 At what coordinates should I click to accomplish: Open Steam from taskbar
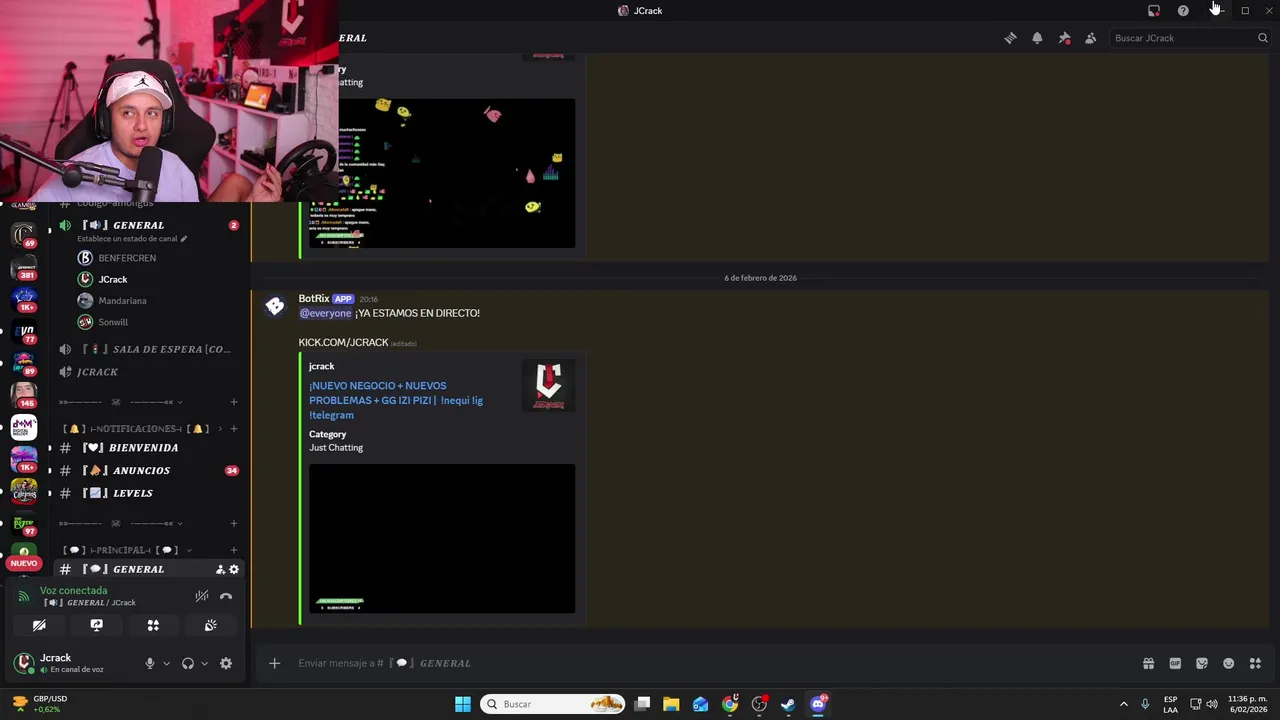tap(788, 704)
